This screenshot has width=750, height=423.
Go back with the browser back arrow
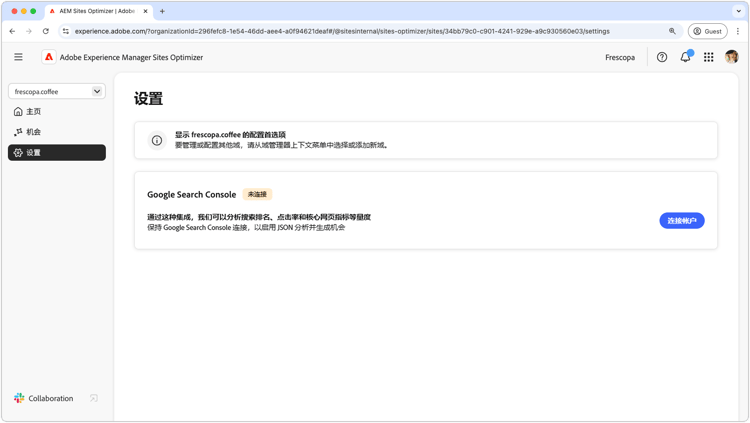pos(12,31)
